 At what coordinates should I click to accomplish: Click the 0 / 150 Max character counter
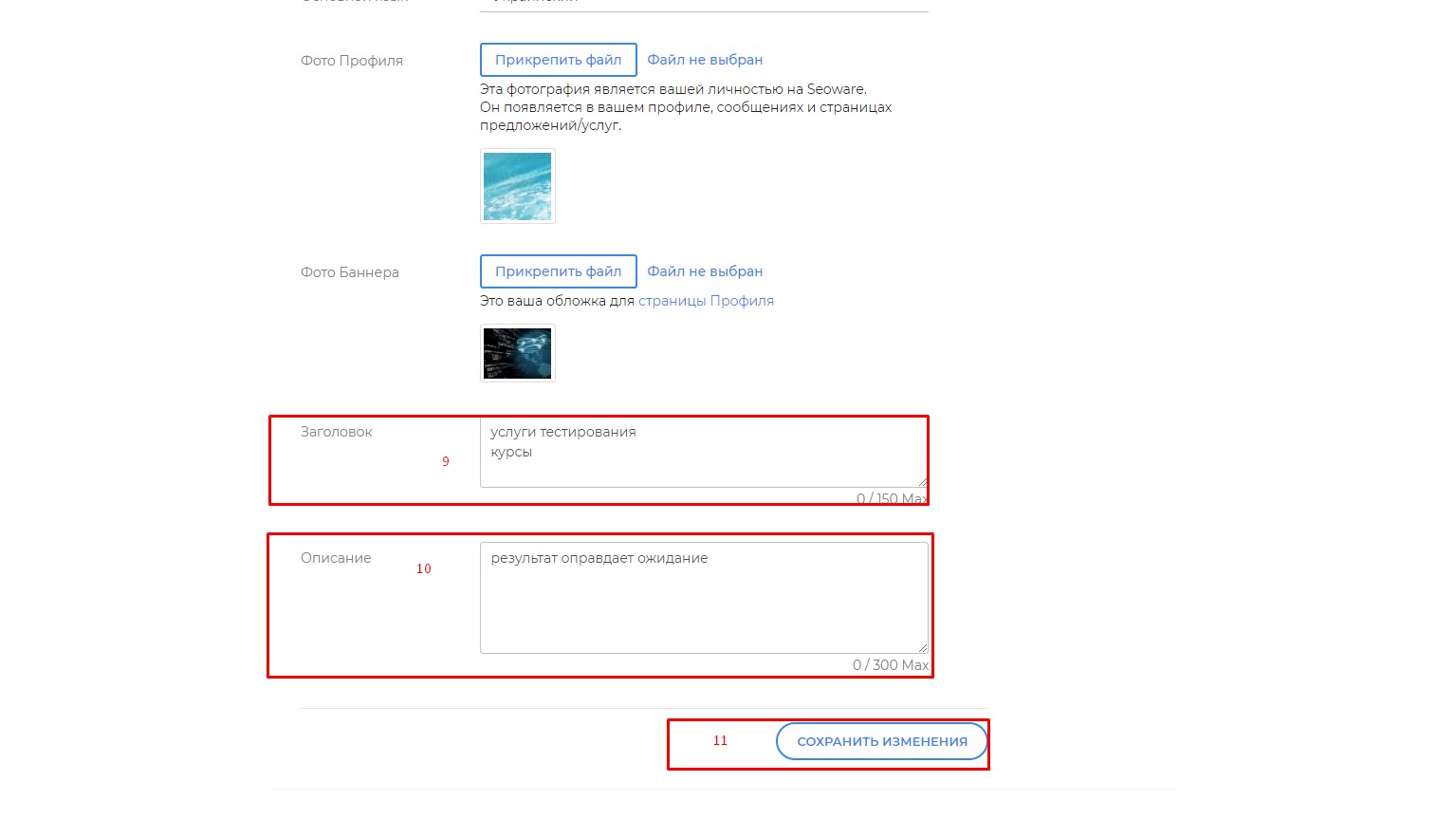click(891, 498)
